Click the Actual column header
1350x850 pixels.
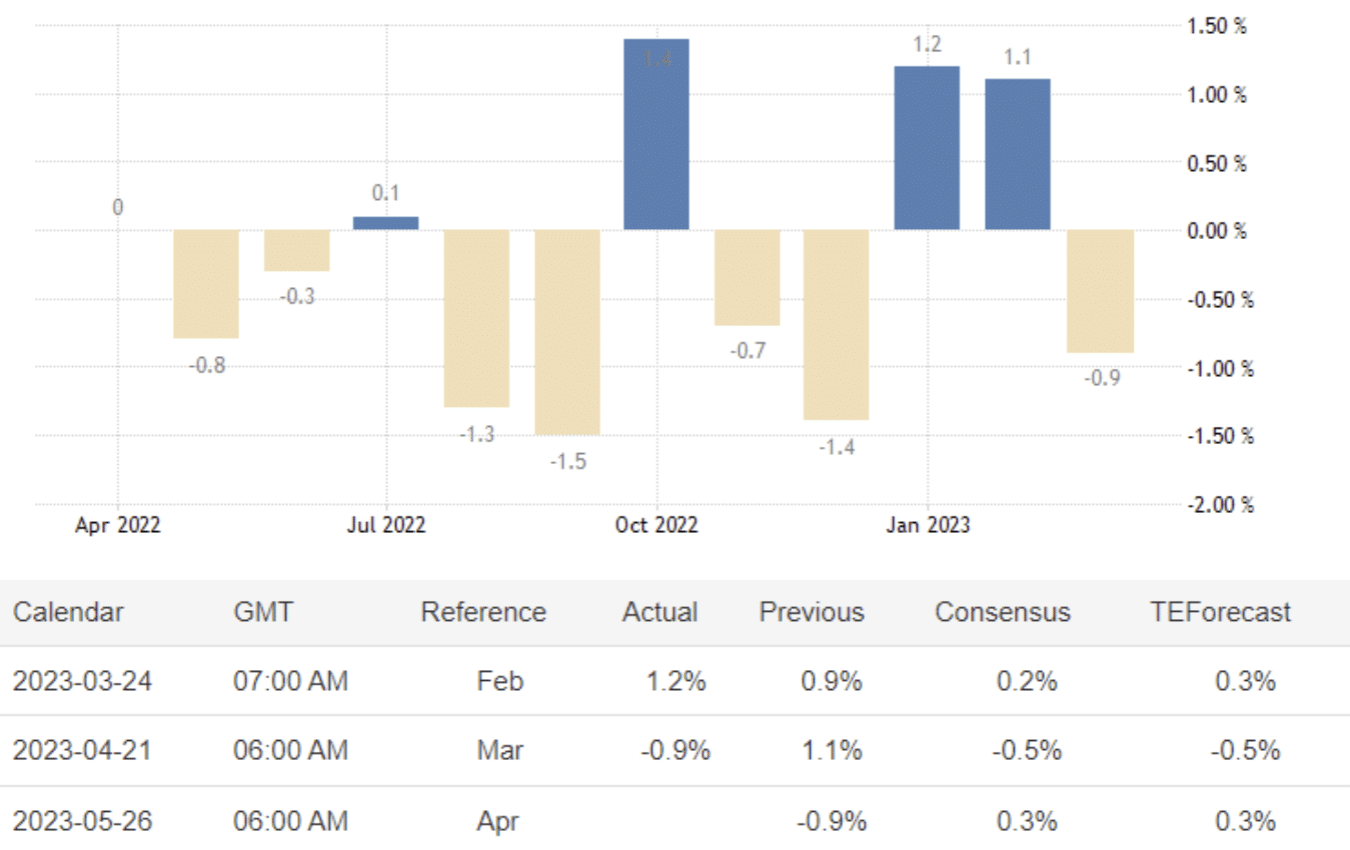(660, 612)
